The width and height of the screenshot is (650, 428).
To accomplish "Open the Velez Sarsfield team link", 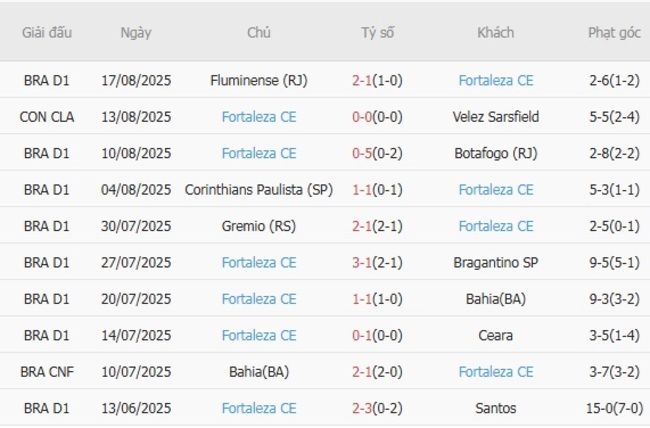I will click(496, 117).
